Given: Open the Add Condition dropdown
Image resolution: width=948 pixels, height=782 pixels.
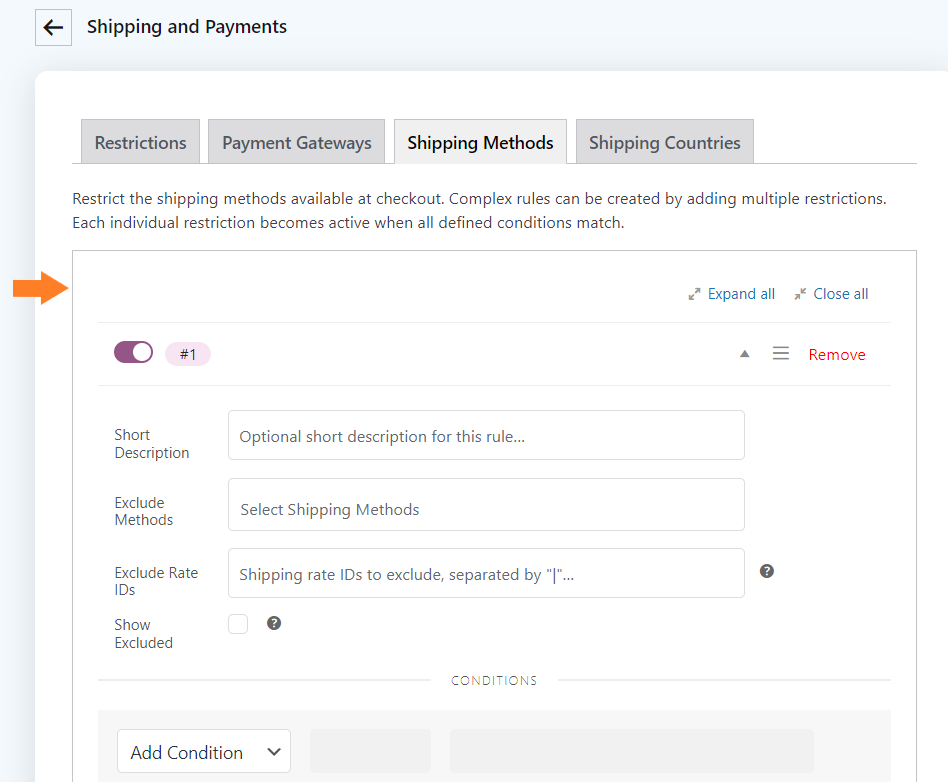Looking at the screenshot, I should [x=204, y=751].
